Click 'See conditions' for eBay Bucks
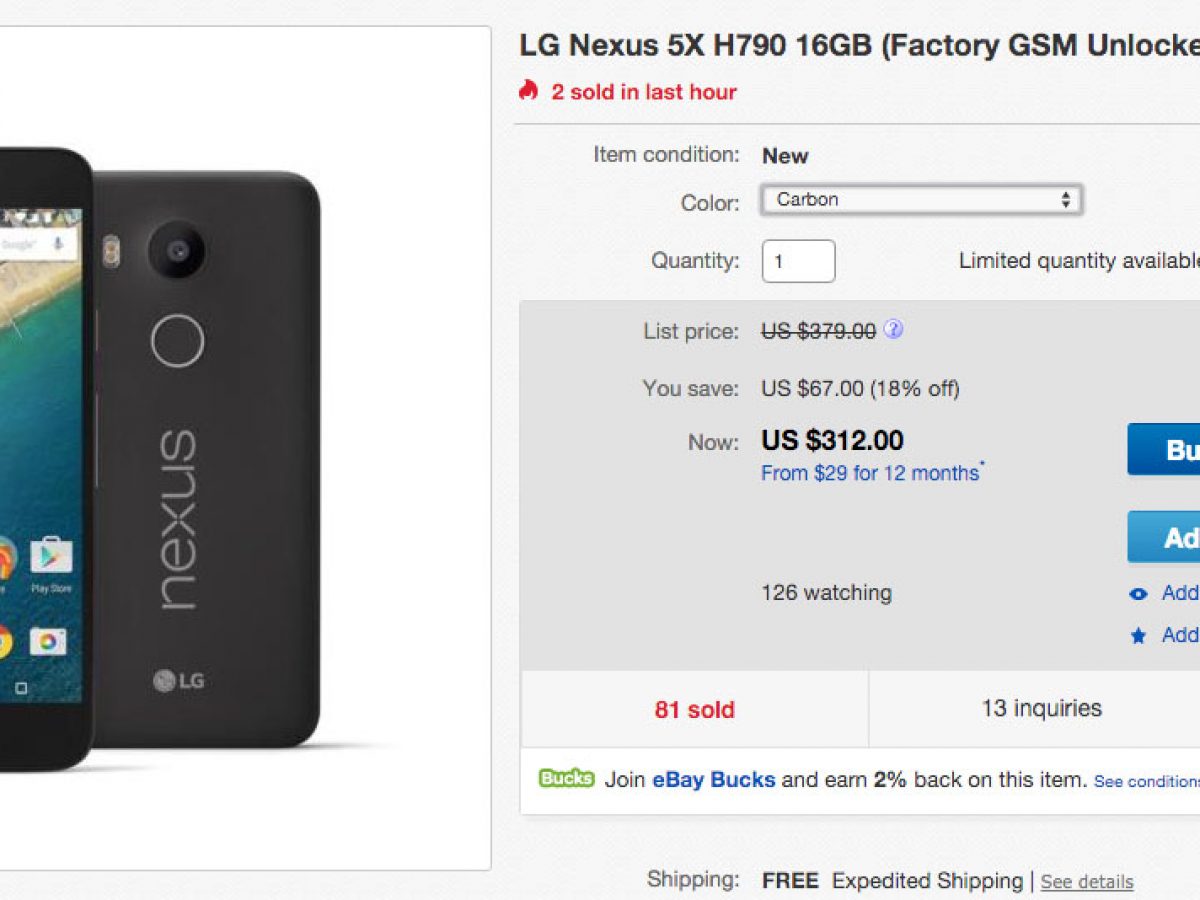Viewport: 1200px width, 900px height. point(1146,781)
